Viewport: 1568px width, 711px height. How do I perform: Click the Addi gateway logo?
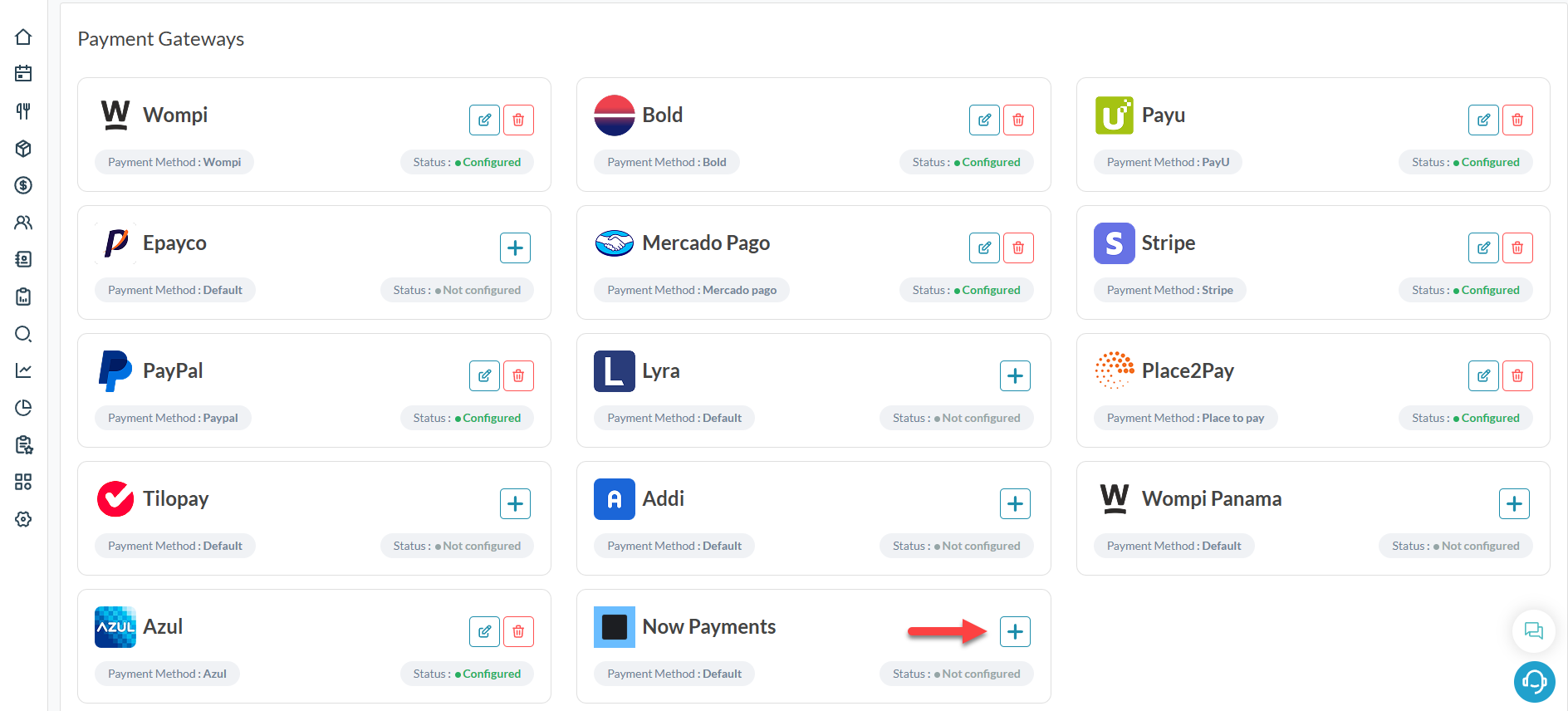coord(615,499)
